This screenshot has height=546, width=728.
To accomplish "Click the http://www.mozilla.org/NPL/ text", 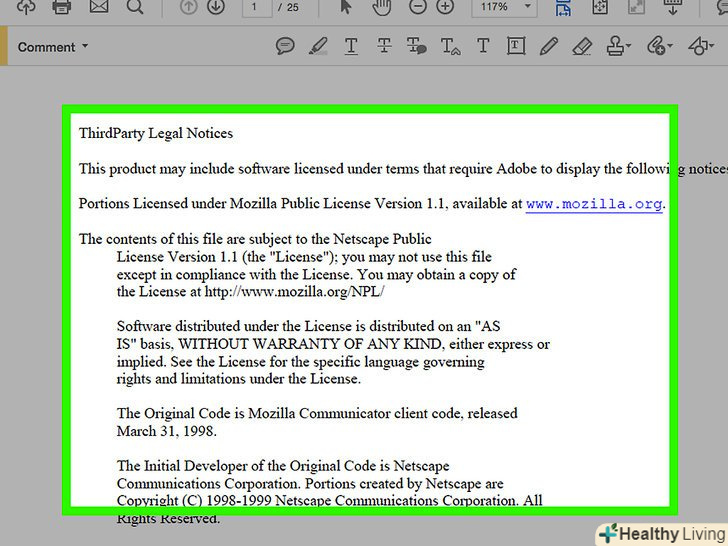I will (294, 292).
